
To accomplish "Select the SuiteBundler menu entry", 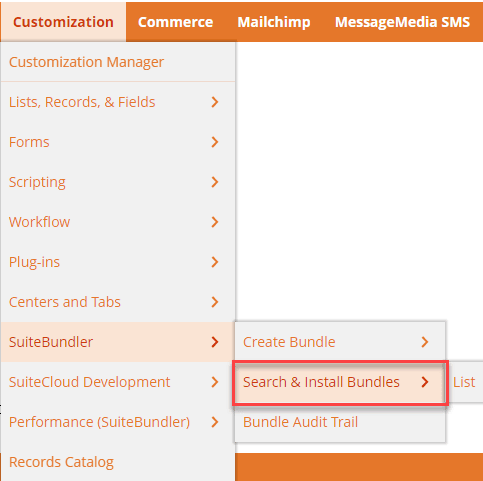I will tap(118, 342).
